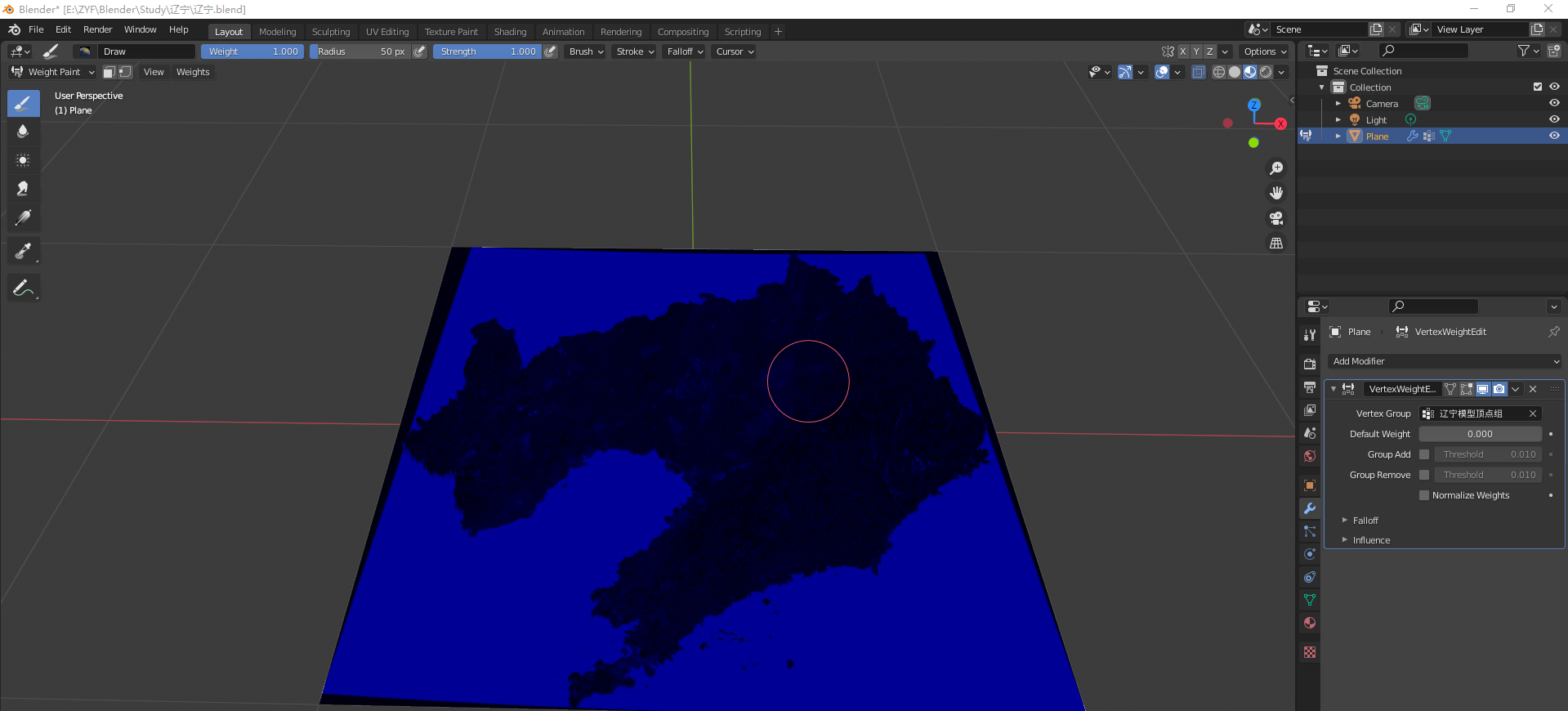The height and width of the screenshot is (711, 1568).
Task: Open the Physics properties tab
Action: (1310, 553)
